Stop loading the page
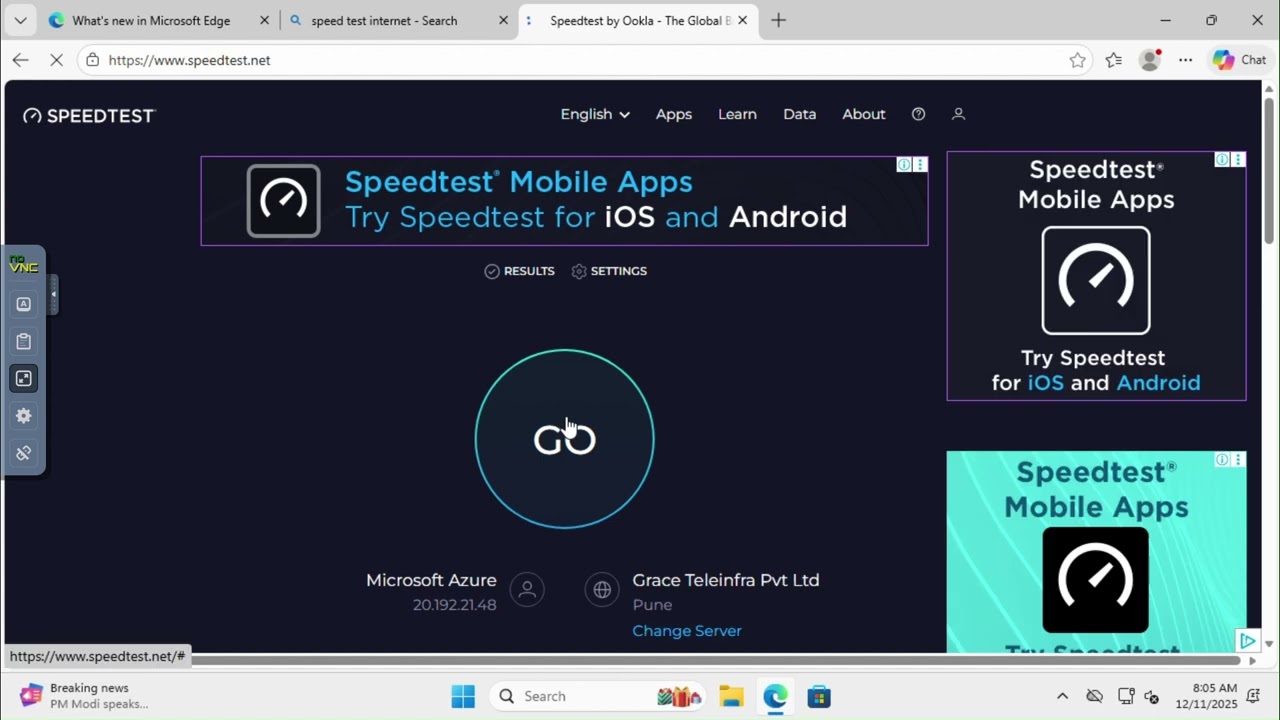The image size is (1280, 720). coord(56,60)
